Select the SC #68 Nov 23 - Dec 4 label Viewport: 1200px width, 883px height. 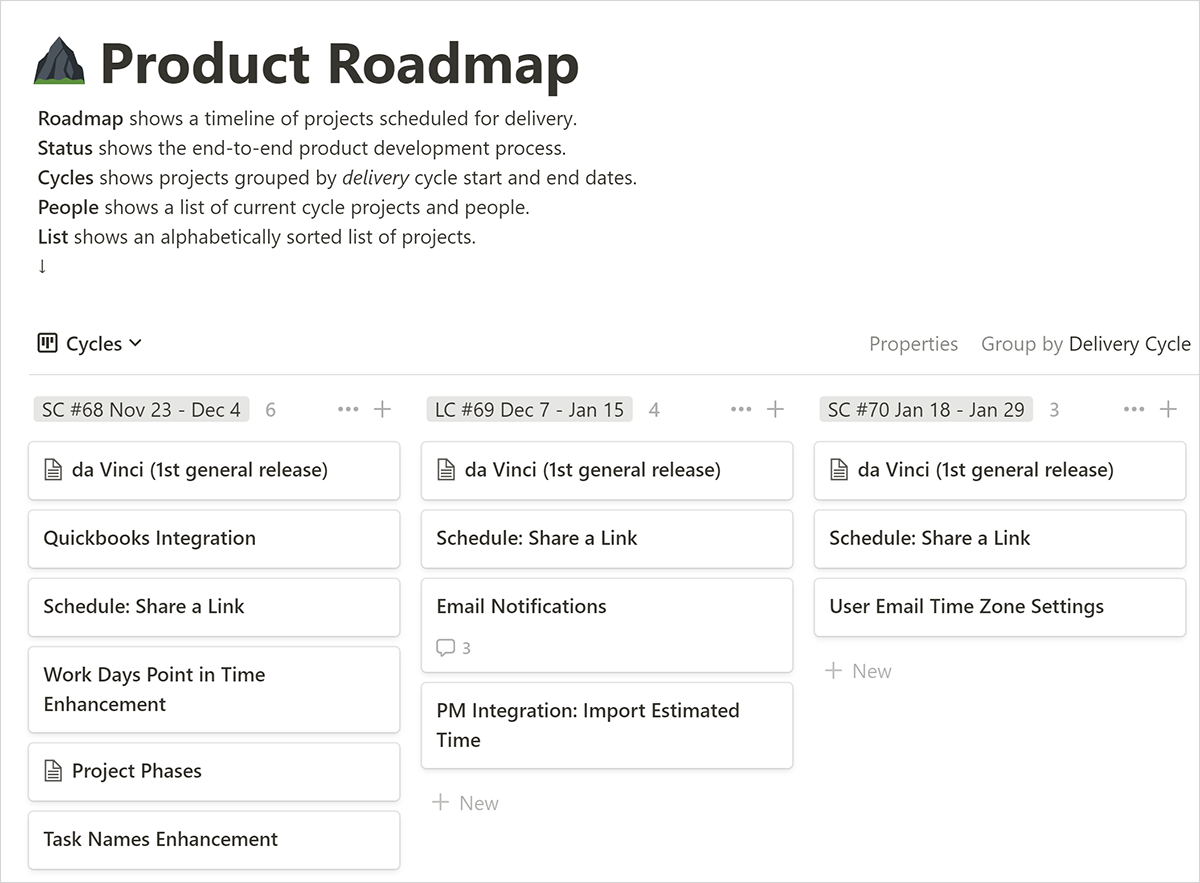[x=141, y=409]
